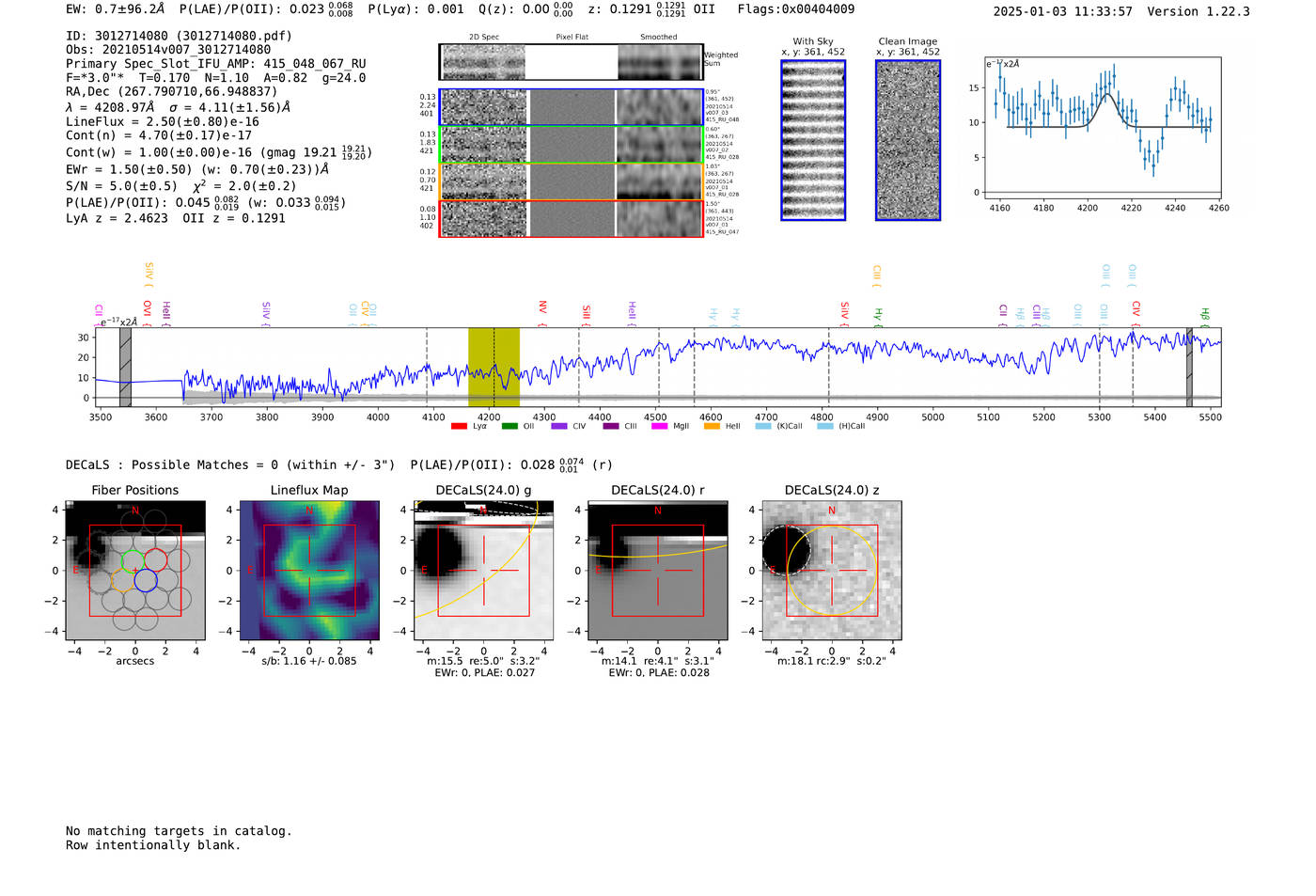The image size is (1316, 896).
Task: Click the red OVI line label
Action: tap(148, 314)
